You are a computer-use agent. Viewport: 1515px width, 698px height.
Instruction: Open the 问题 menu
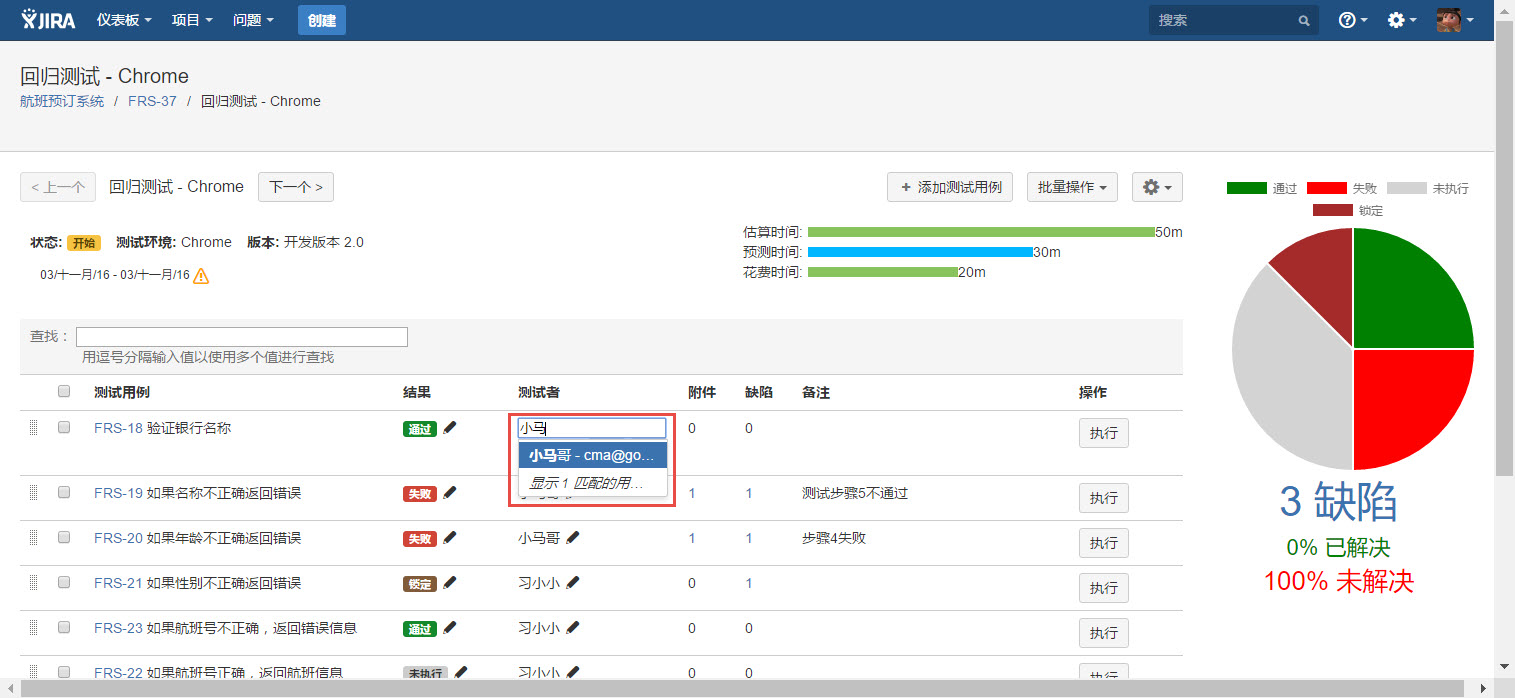coord(253,20)
